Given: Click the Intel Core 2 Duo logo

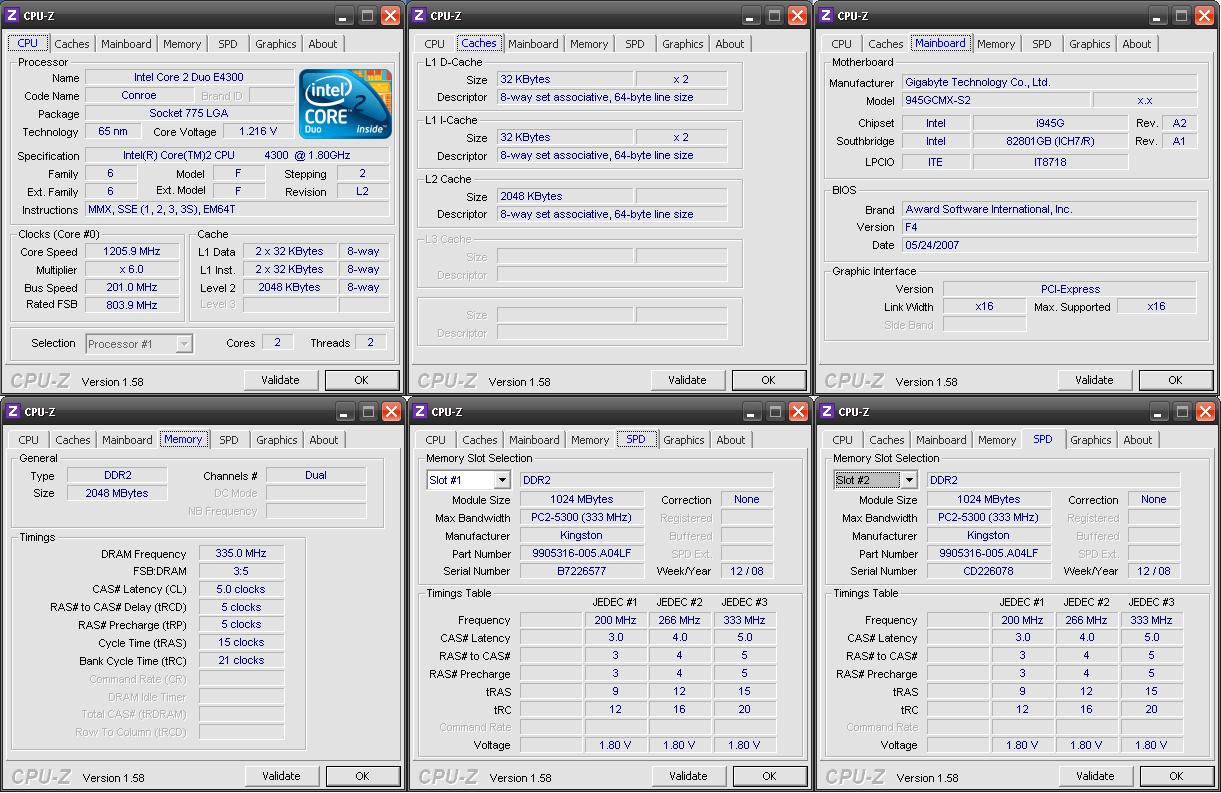Looking at the screenshot, I should coord(344,105).
